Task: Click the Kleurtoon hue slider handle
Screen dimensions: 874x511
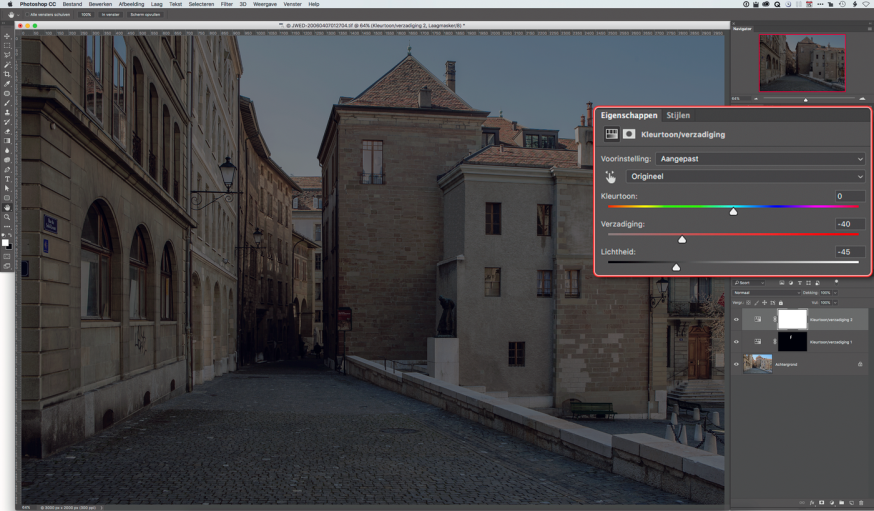Action: click(x=734, y=211)
